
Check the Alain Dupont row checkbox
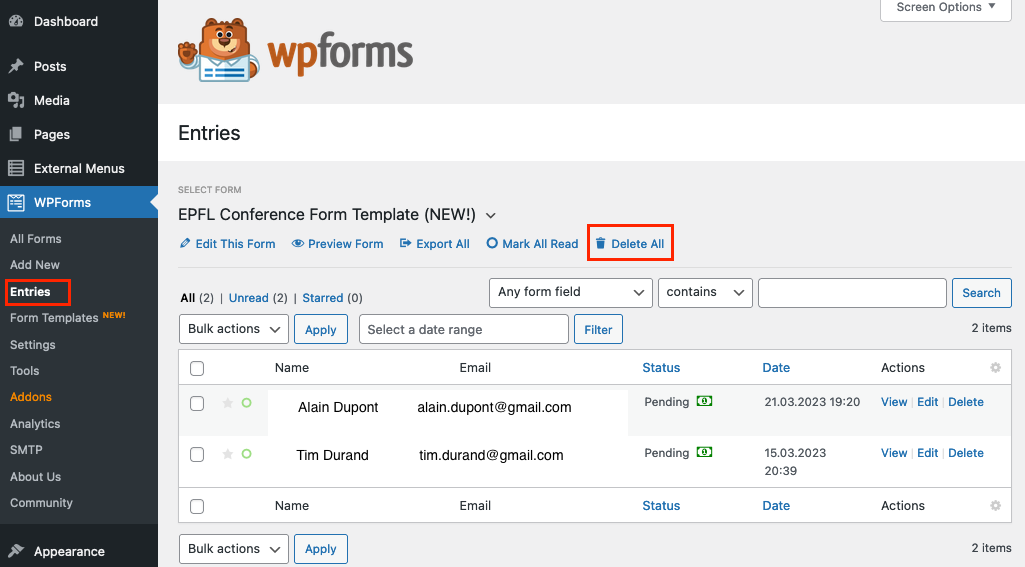(x=197, y=404)
